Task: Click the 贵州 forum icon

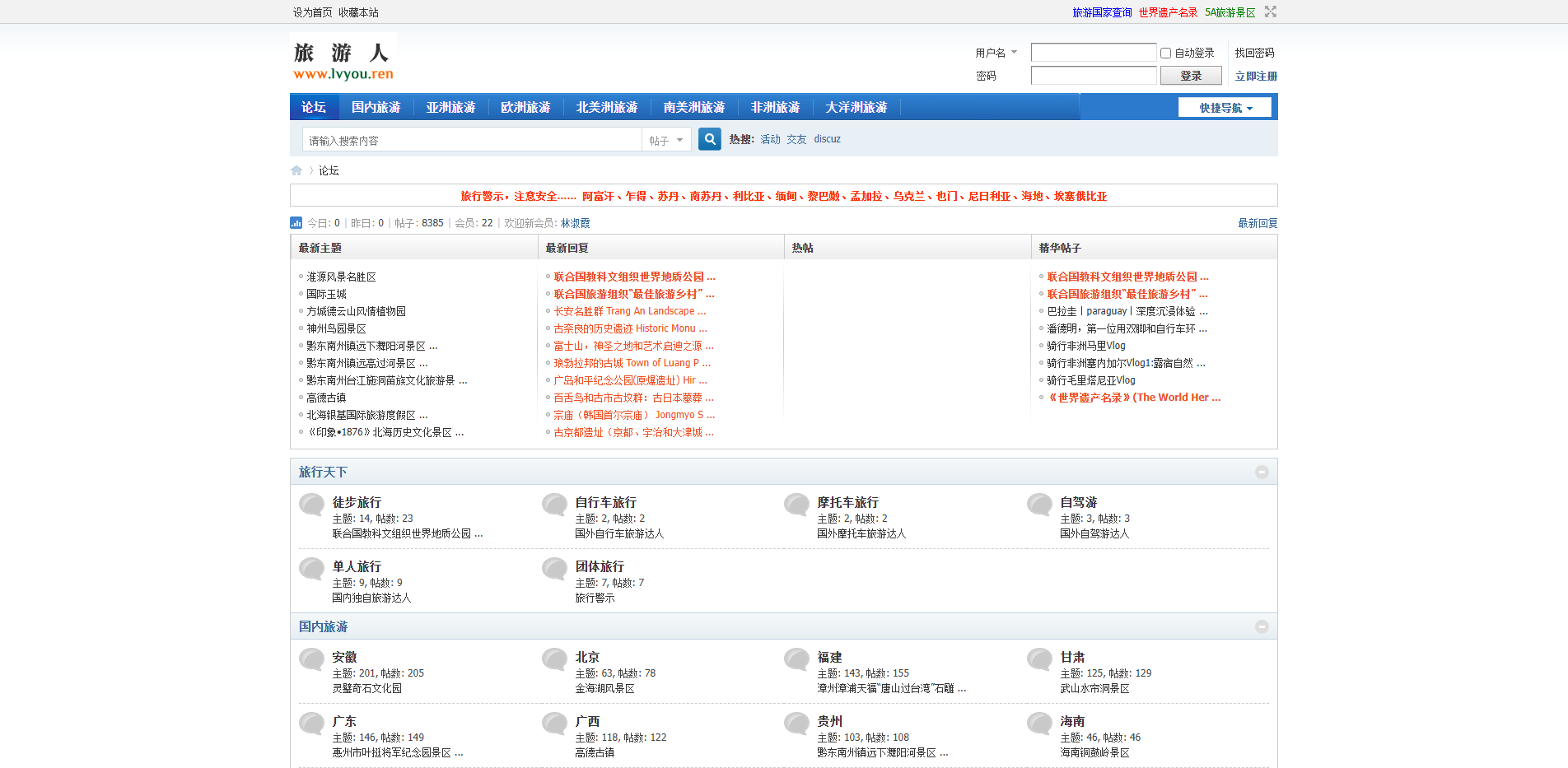Action: [x=796, y=724]
